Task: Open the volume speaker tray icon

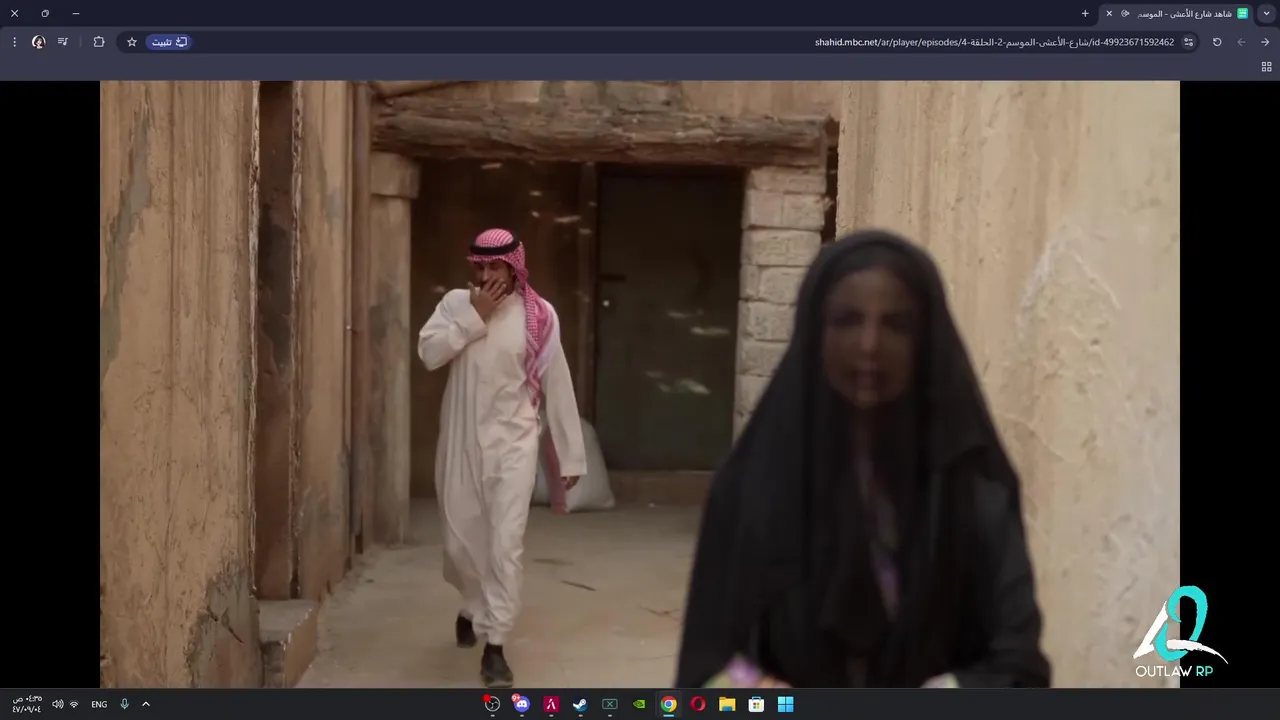Action: 57,704
